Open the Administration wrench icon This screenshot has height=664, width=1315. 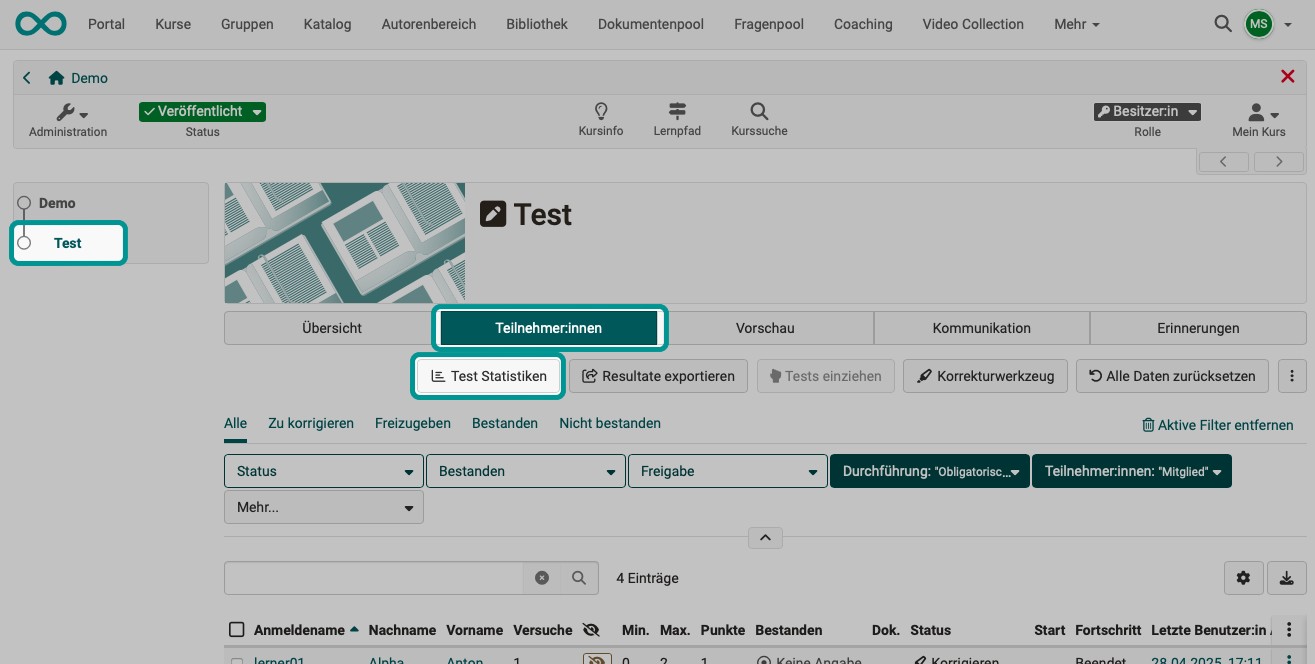tap(63, 113)
